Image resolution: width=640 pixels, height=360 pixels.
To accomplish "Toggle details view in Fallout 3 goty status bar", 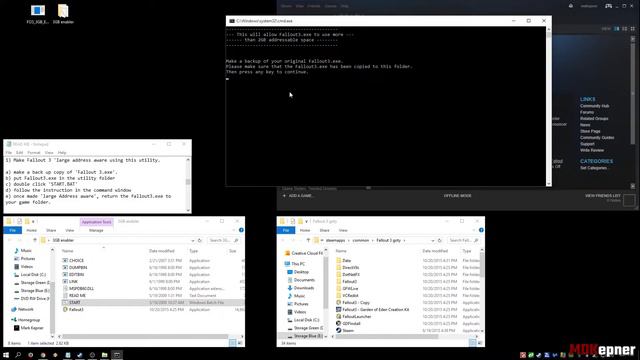I will (x=473, y=343).
